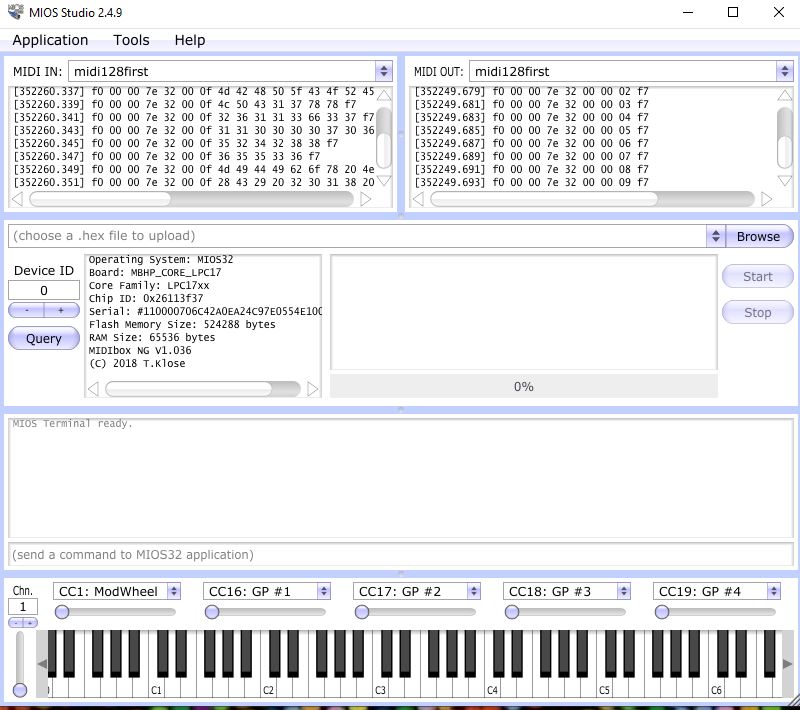Click the Query button
This screenshot has width=800, height=710.
click(44, 339)
